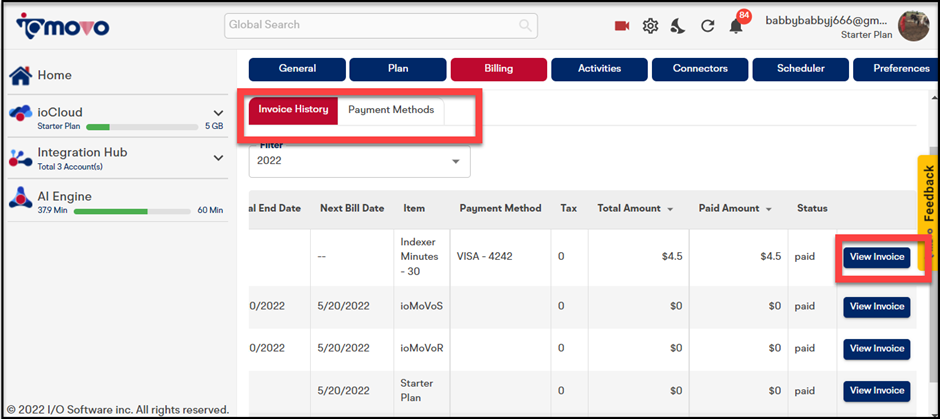Click the Integration Hub icon
Image resolution: width=940 pixels, height=419 pixels.
tap(20, 157)
